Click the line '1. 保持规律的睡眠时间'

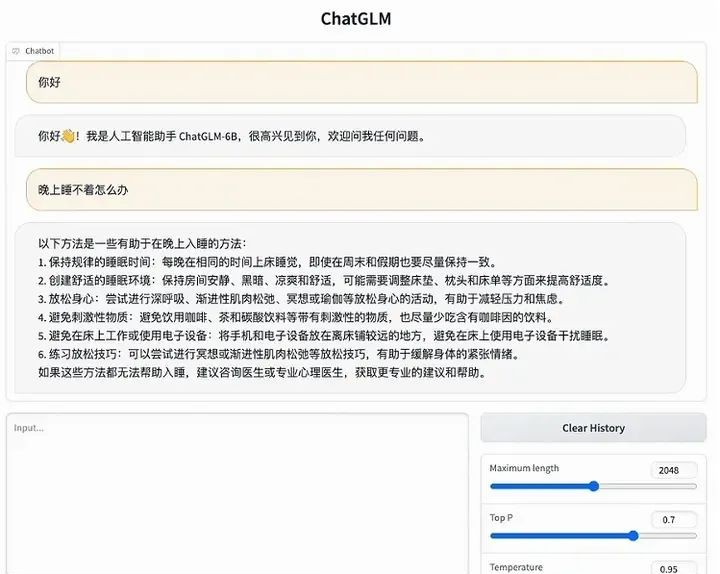point(268,262)
